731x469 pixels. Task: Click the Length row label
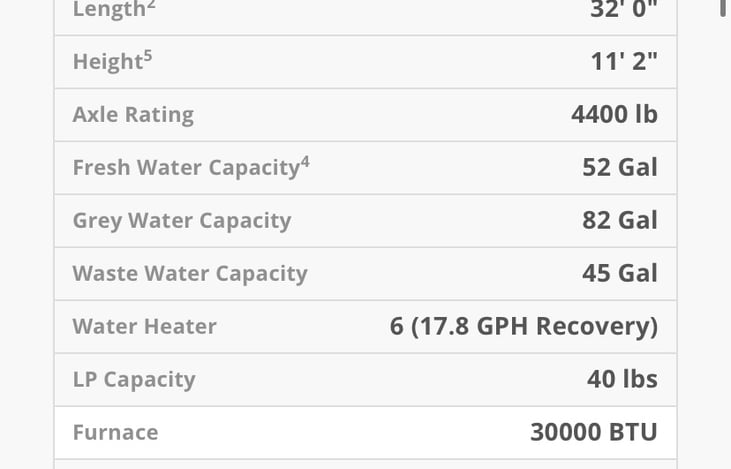coord(108,9)
